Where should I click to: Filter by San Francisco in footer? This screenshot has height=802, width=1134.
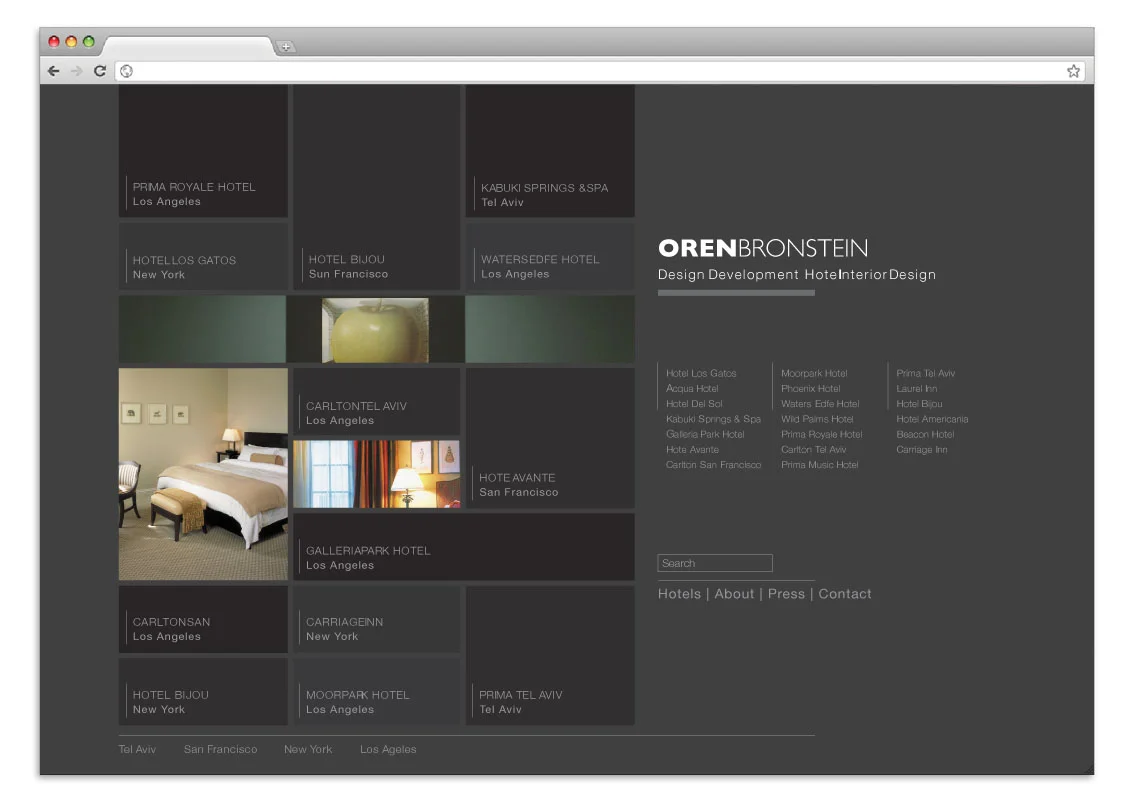[221, 749]
